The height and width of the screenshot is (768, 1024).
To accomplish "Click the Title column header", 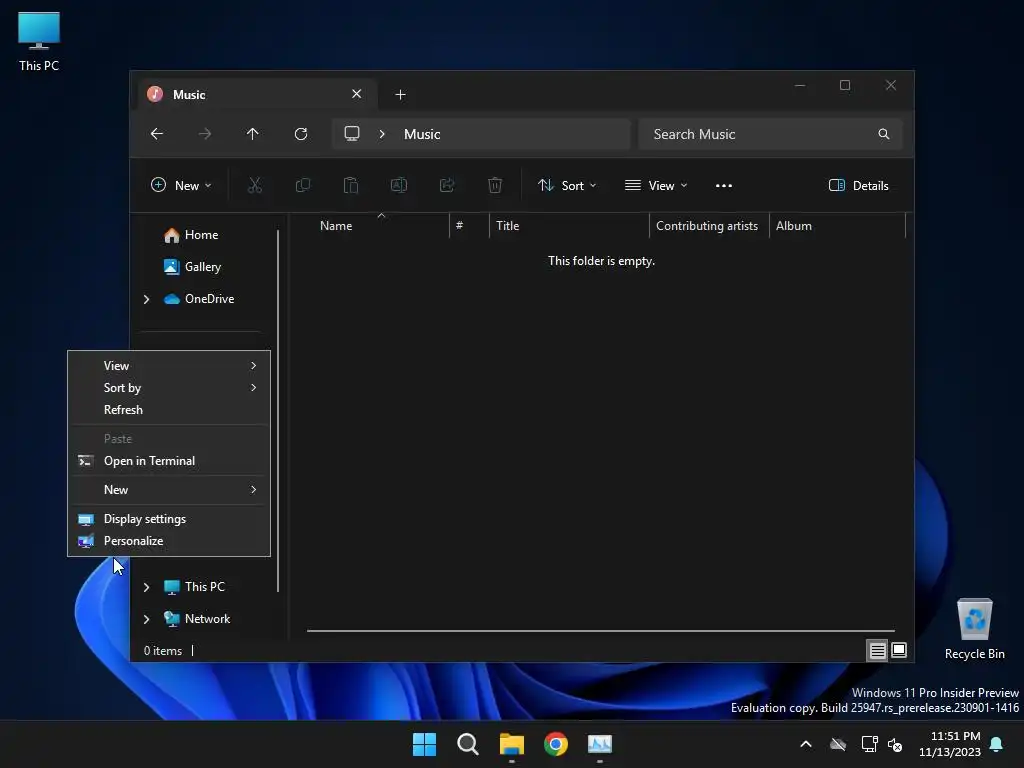I will [569, 226].
